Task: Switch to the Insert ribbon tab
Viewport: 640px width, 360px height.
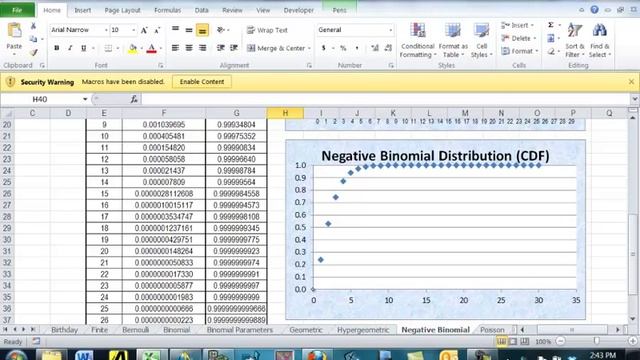Action: (x=82, y=10)
